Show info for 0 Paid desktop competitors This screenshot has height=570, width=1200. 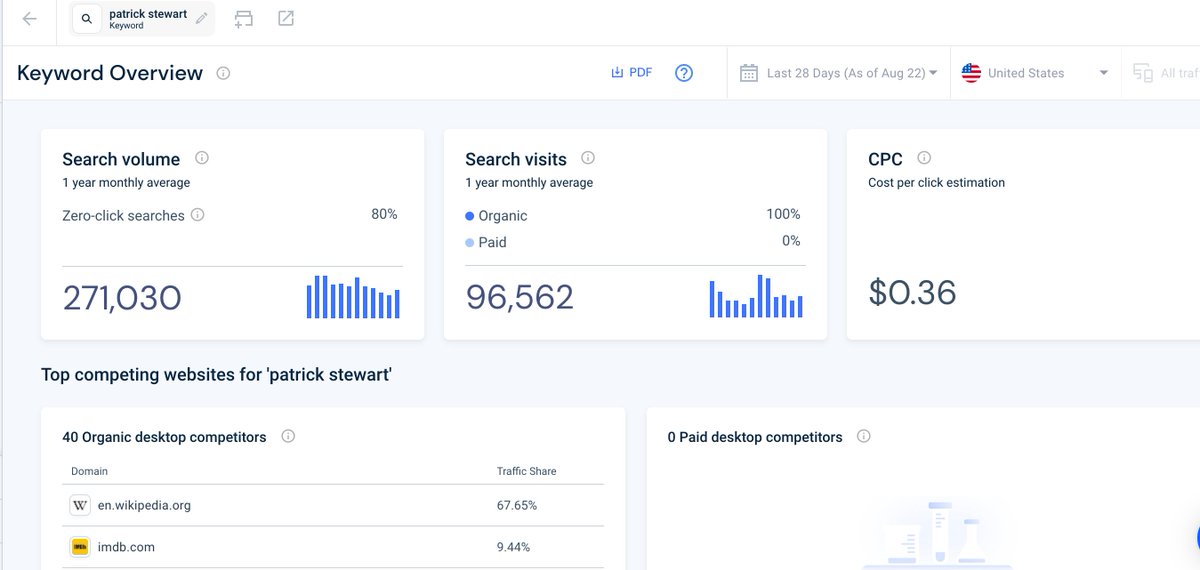point(864,437)
